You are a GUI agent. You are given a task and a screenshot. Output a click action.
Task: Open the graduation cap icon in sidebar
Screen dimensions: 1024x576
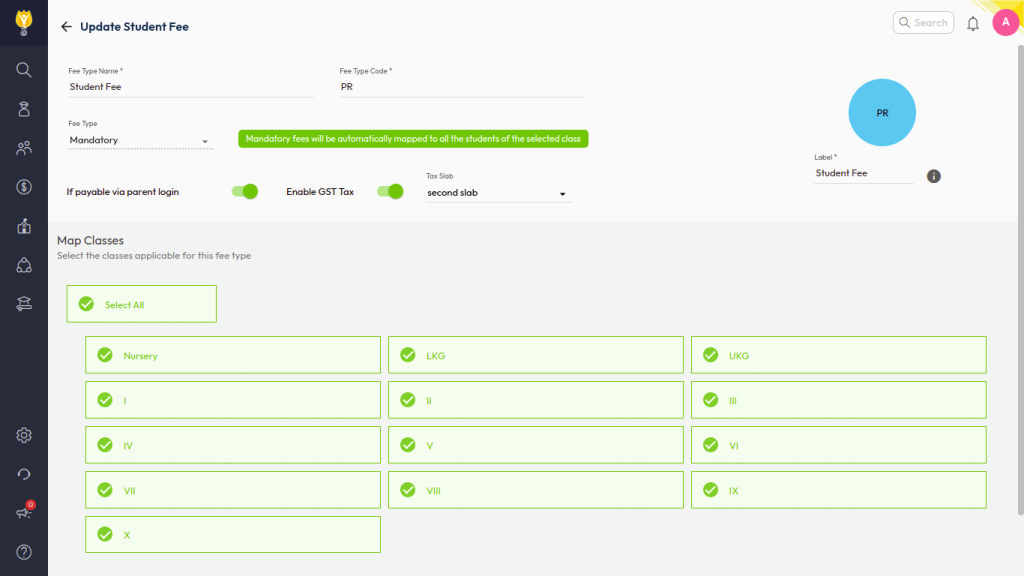click(24, 304)
